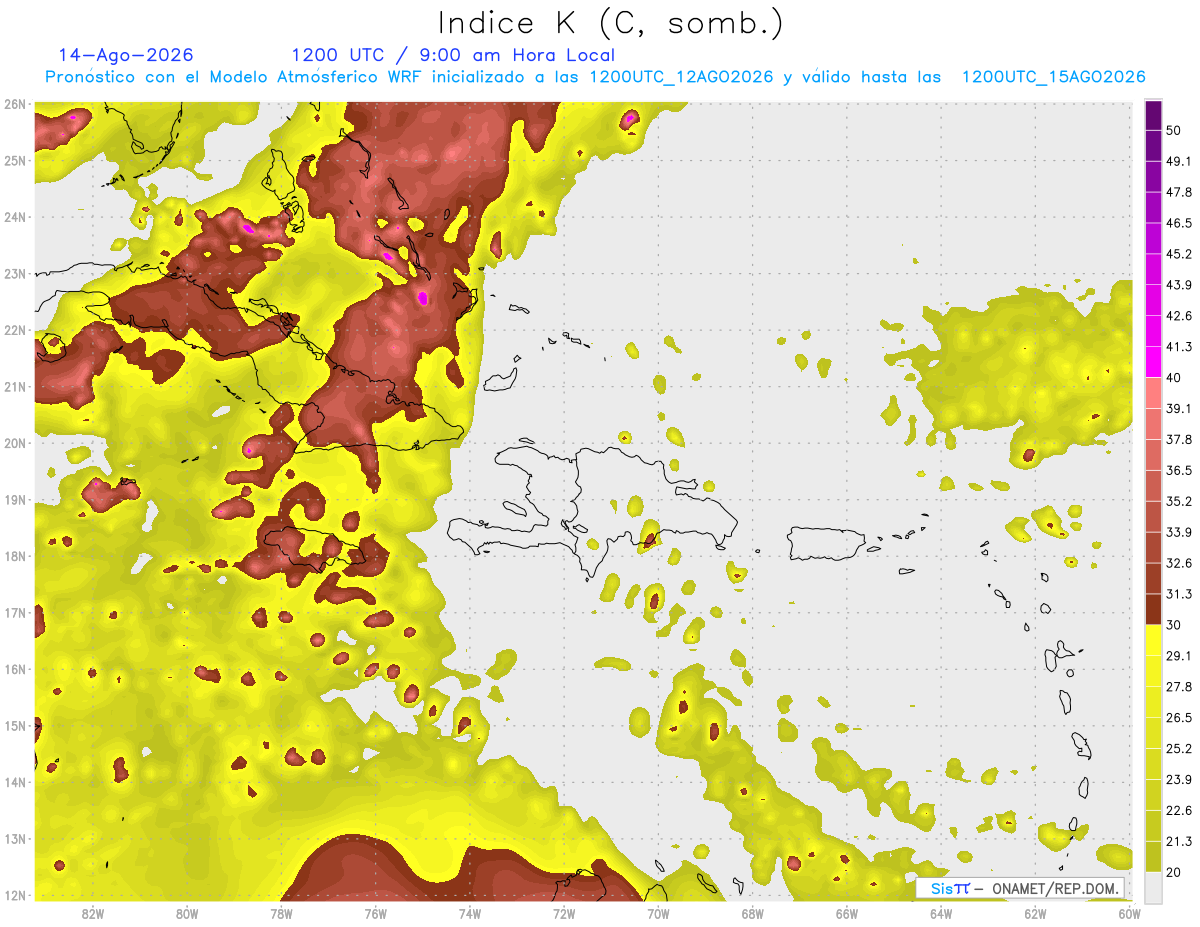Image resolution: width=1200 pixels, height=927 pixels.
Task: Click colorbar value '22.6'
Action: pyautogui.click(x=1179, y=810)
